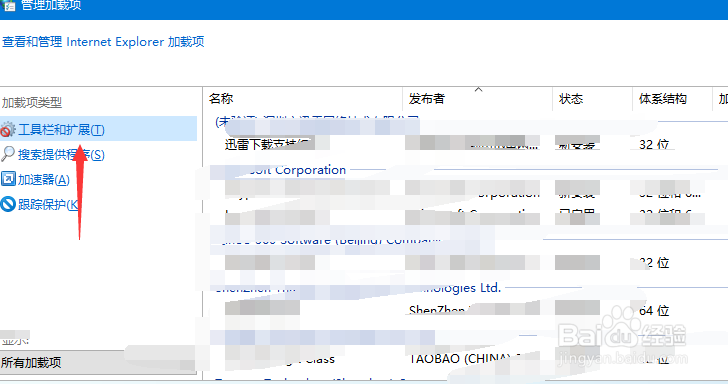Sort list by 名称 column header
This screenshot has height=384, width=728.
pyautogui.click(x=303, y=99)
